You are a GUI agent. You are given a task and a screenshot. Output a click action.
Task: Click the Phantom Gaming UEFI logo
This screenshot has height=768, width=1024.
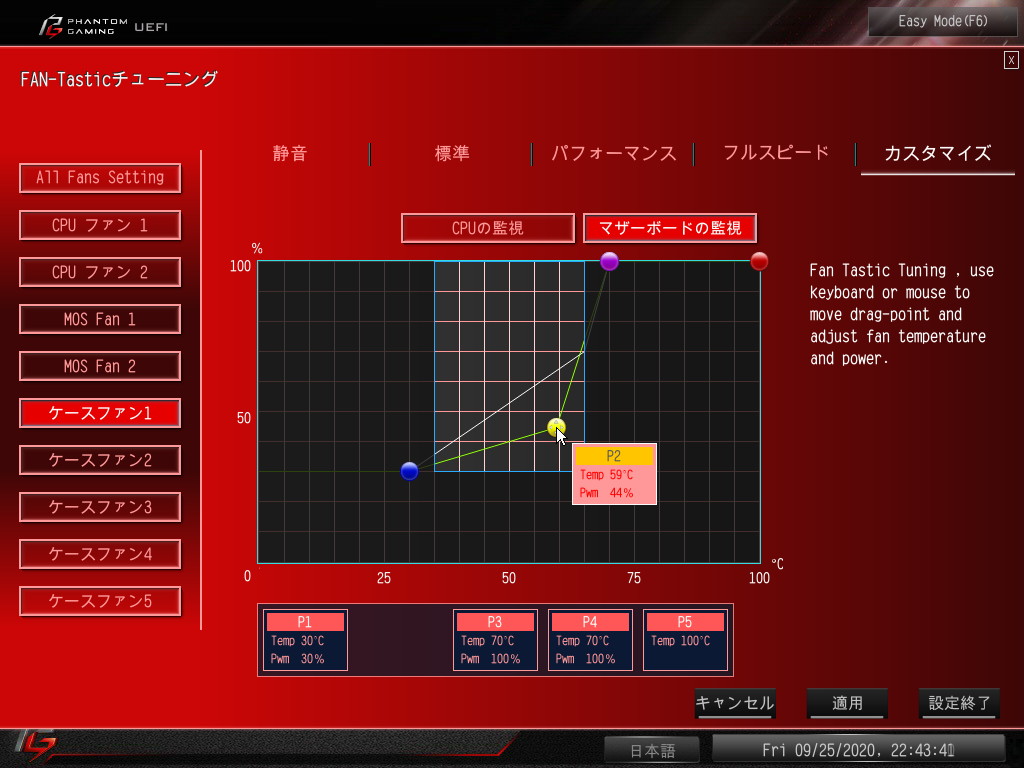pyautogui.click(x=103, y=26)
